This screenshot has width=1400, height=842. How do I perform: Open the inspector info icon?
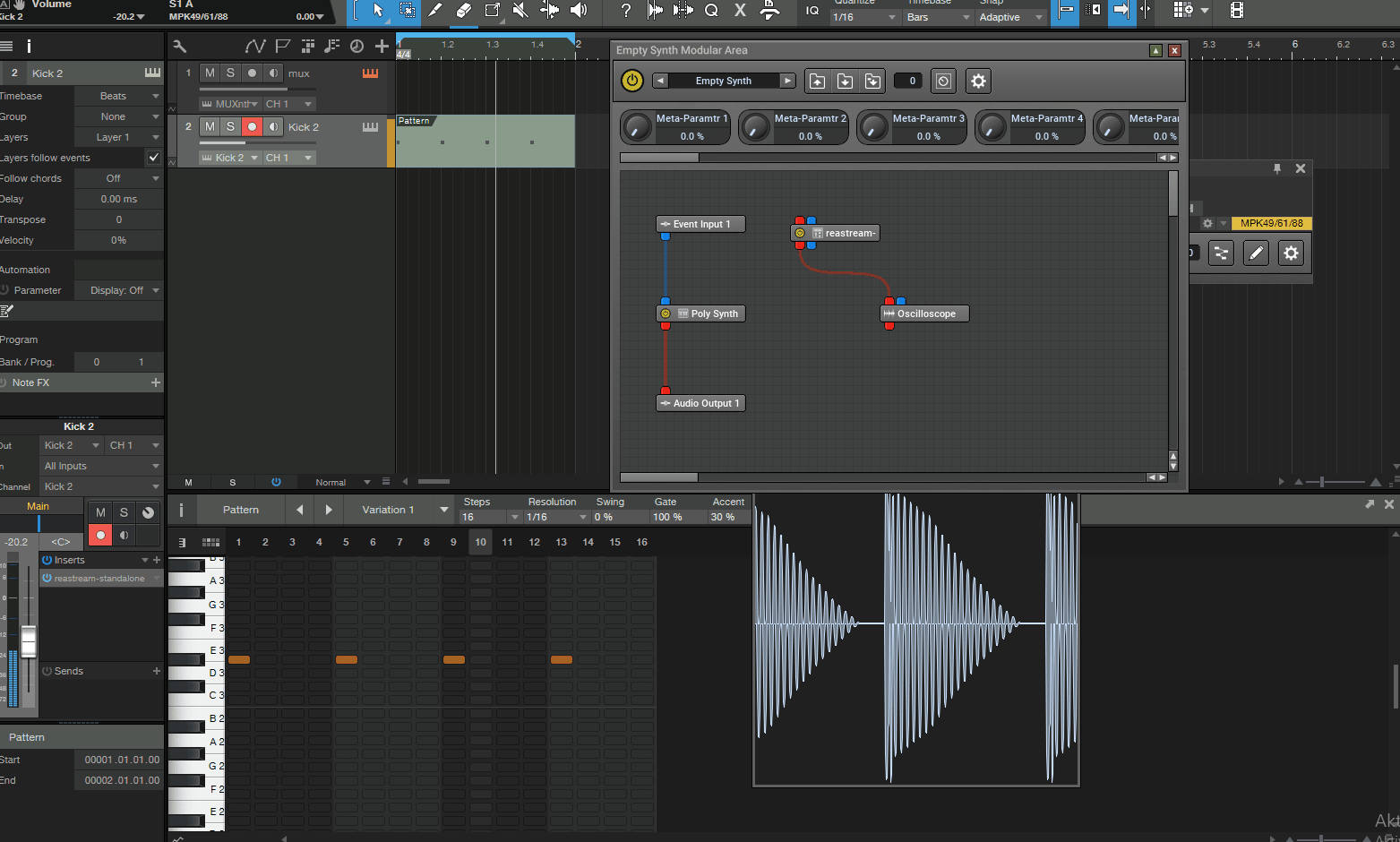pyautogui.click(x=29, y=46)
